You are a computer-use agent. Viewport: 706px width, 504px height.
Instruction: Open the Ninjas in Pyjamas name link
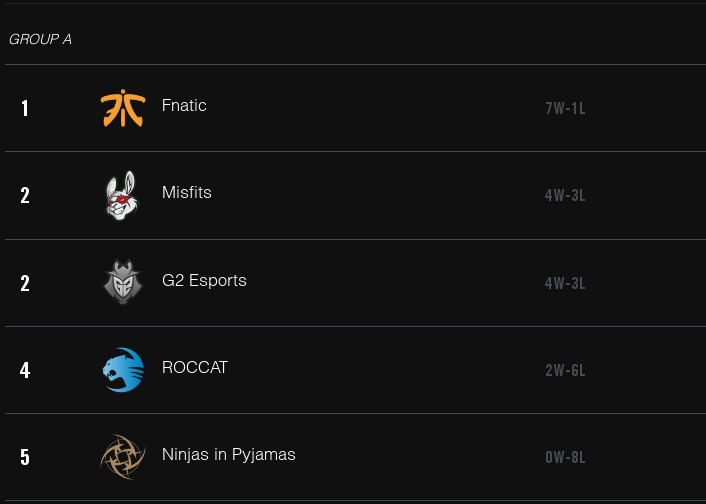coord(229,454)
